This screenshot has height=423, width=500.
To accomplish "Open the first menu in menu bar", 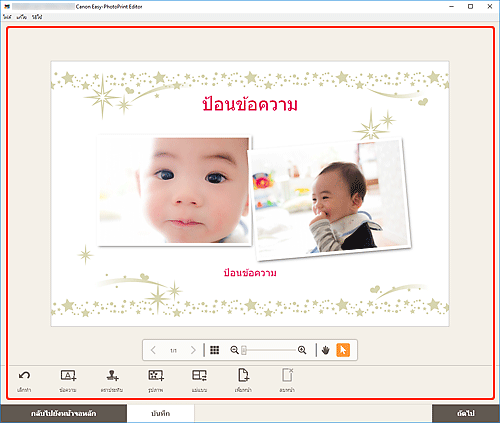I will click(7, 17).
